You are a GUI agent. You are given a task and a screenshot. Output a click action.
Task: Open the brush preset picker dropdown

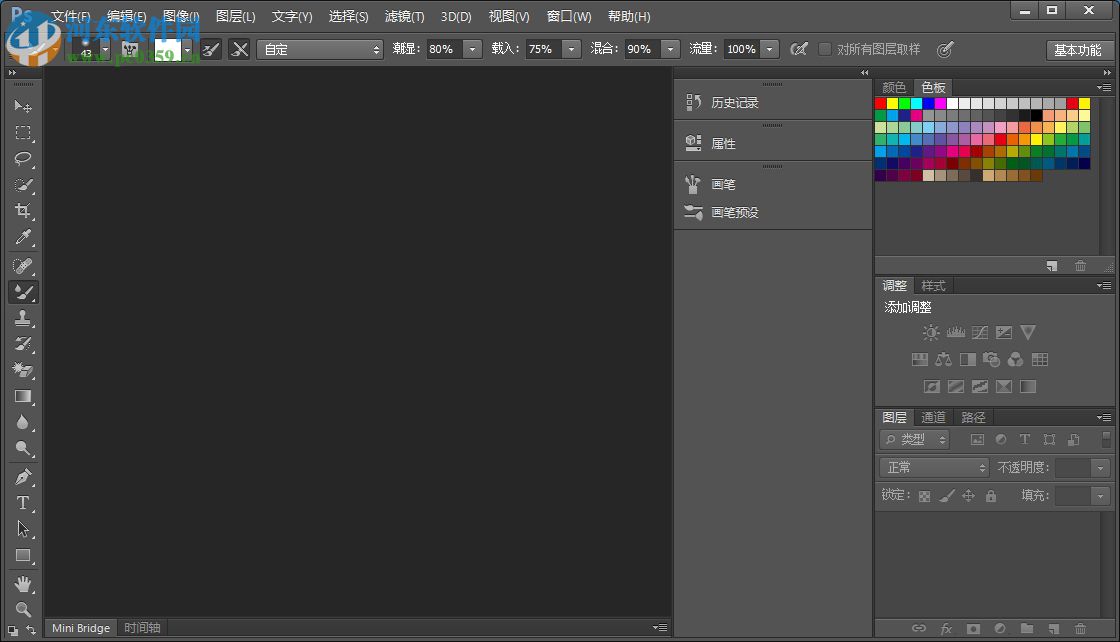click(x=105, y=49)
